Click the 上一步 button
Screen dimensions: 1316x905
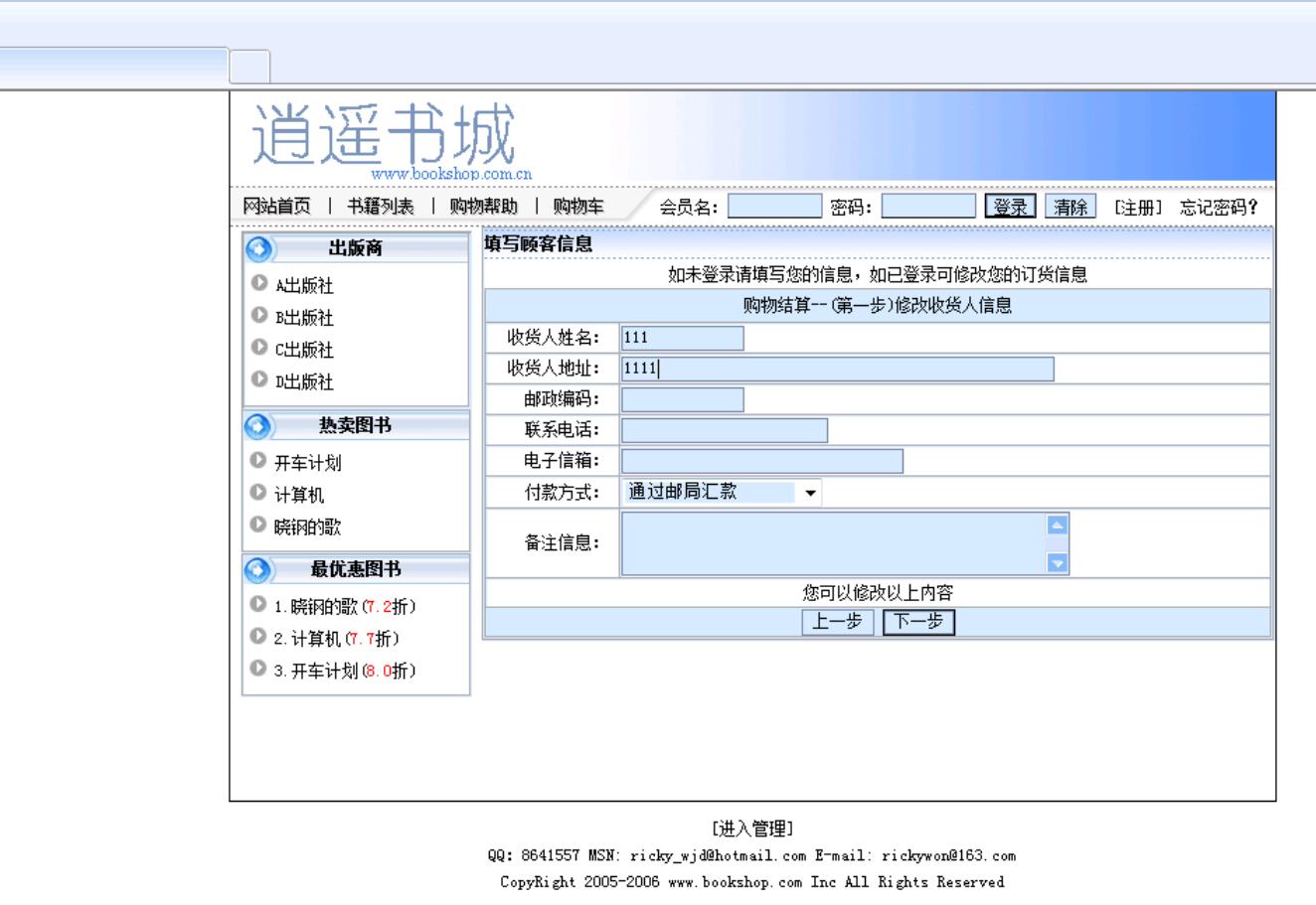(838, 622)
